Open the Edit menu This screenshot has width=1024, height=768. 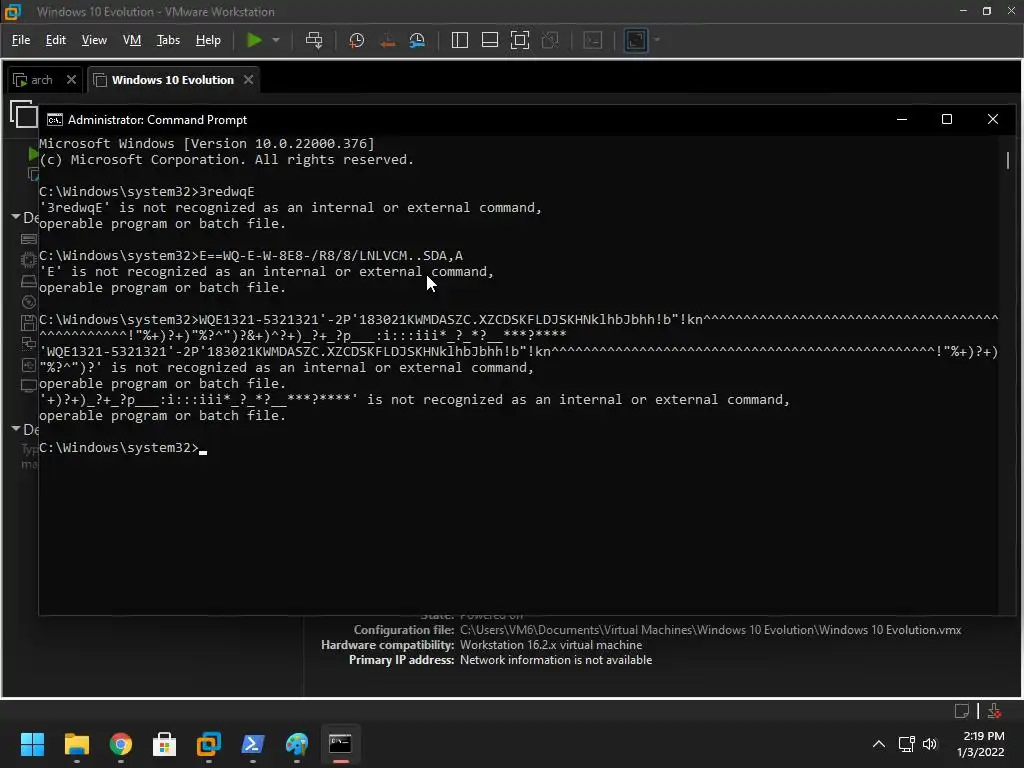[x=56, y=40]
